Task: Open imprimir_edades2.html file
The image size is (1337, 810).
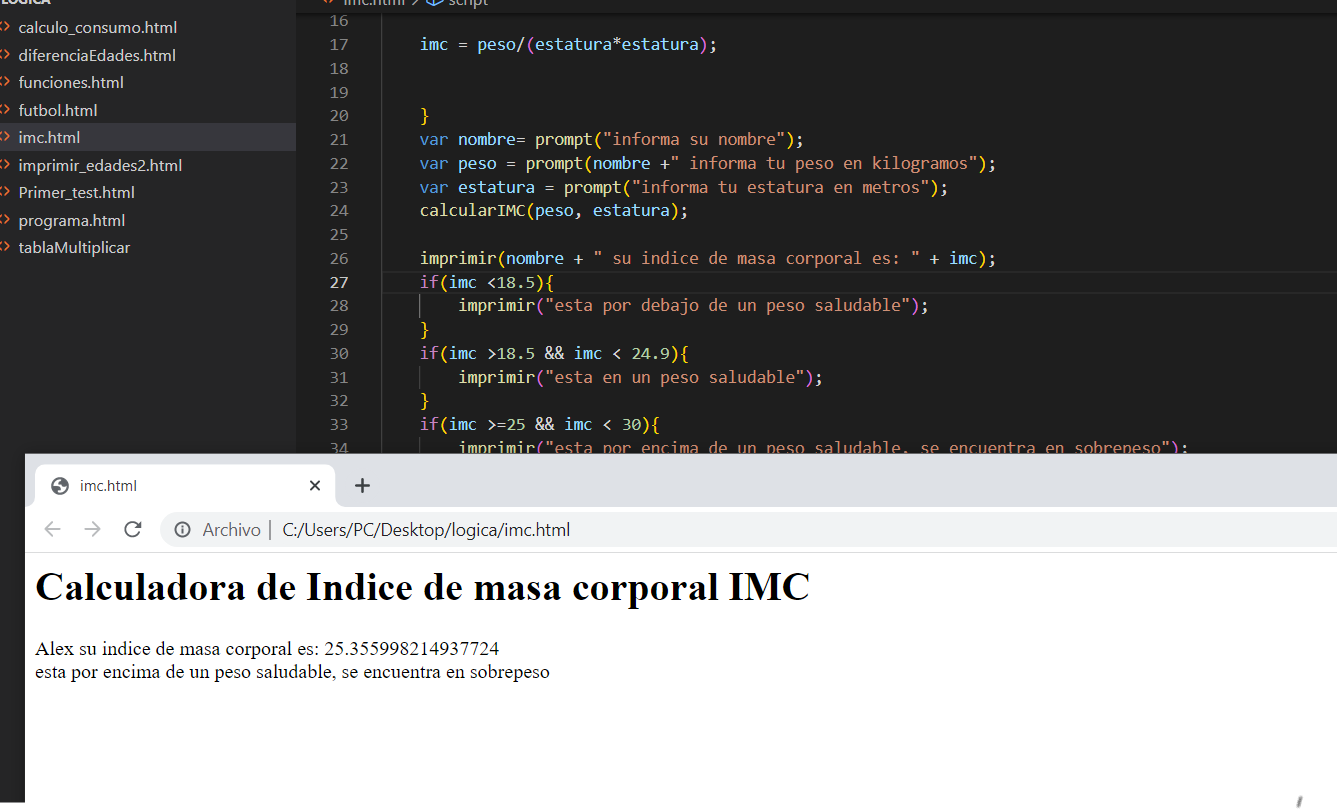Action: click(100, 165)
